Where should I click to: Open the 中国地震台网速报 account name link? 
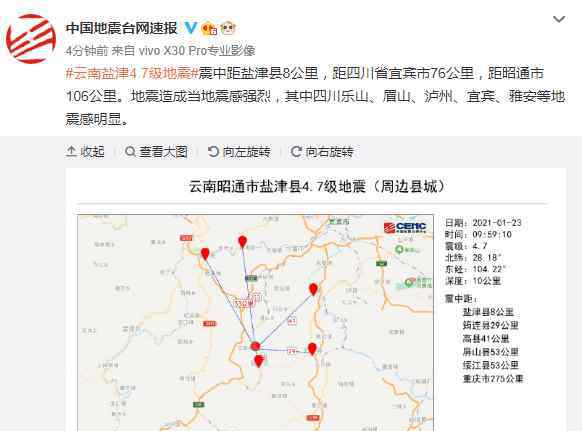(122, 28)
